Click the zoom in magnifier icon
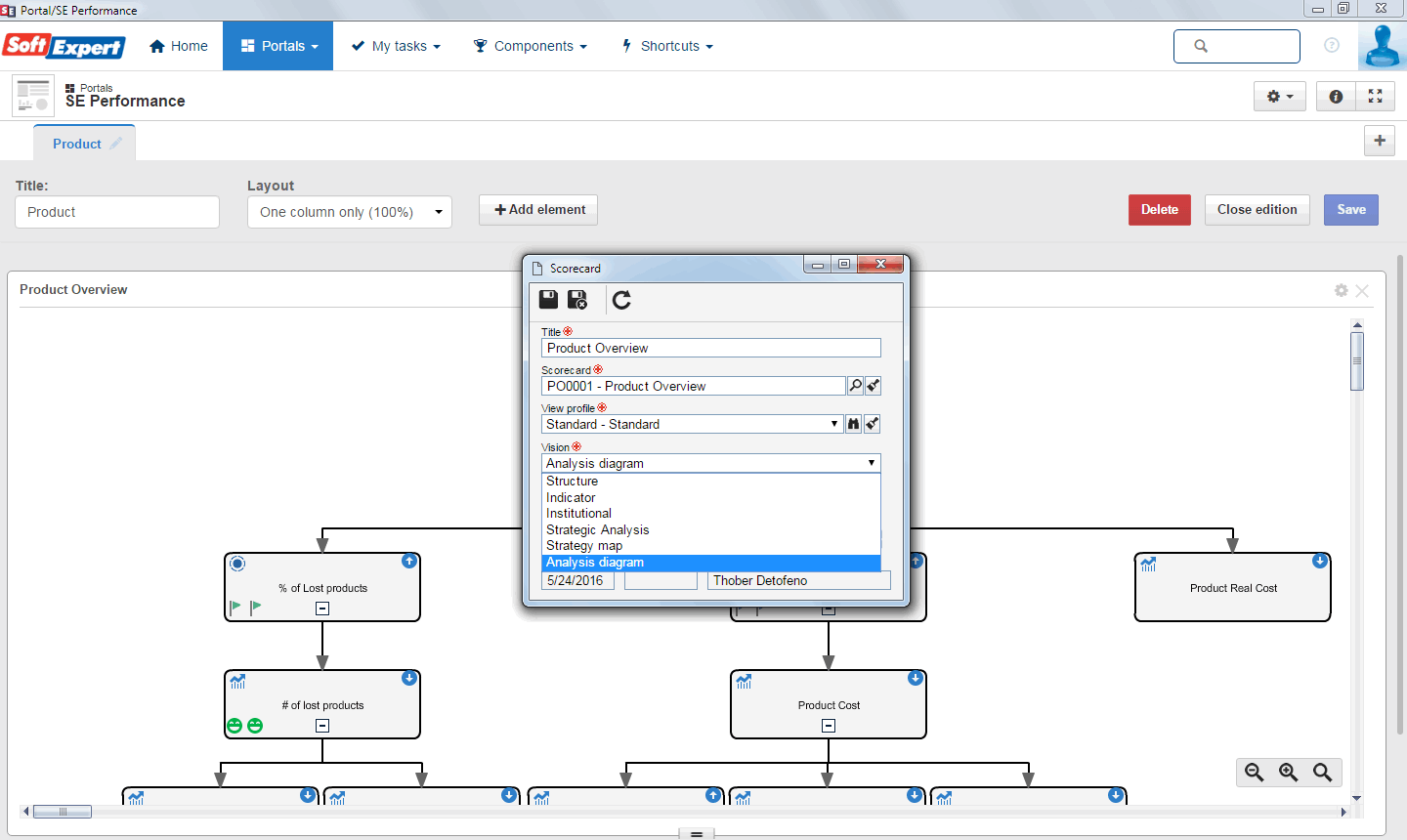 click(1289, 773)
